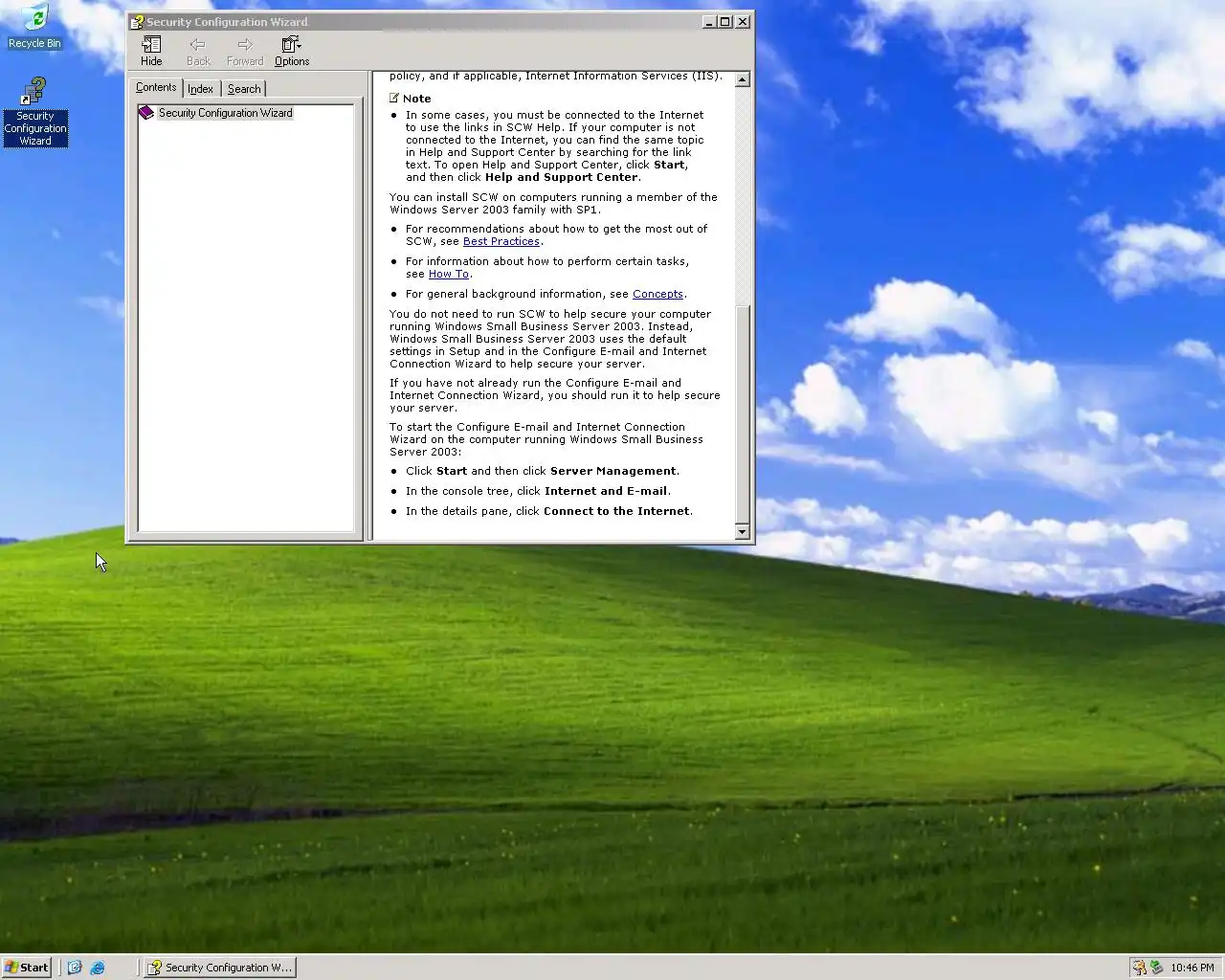Switch to the Contents tab
The height and width of the screenshot is (980, 1225).
[x=156, y=87]
